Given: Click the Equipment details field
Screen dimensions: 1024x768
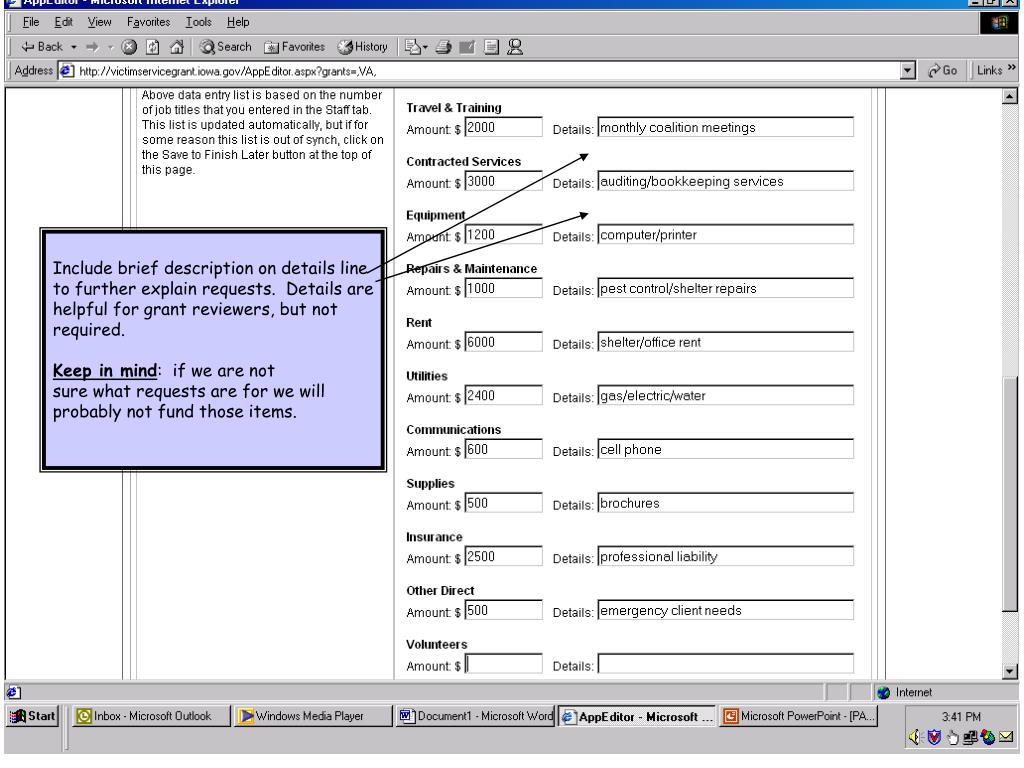Looking at the screenshot, I should 726,234.
